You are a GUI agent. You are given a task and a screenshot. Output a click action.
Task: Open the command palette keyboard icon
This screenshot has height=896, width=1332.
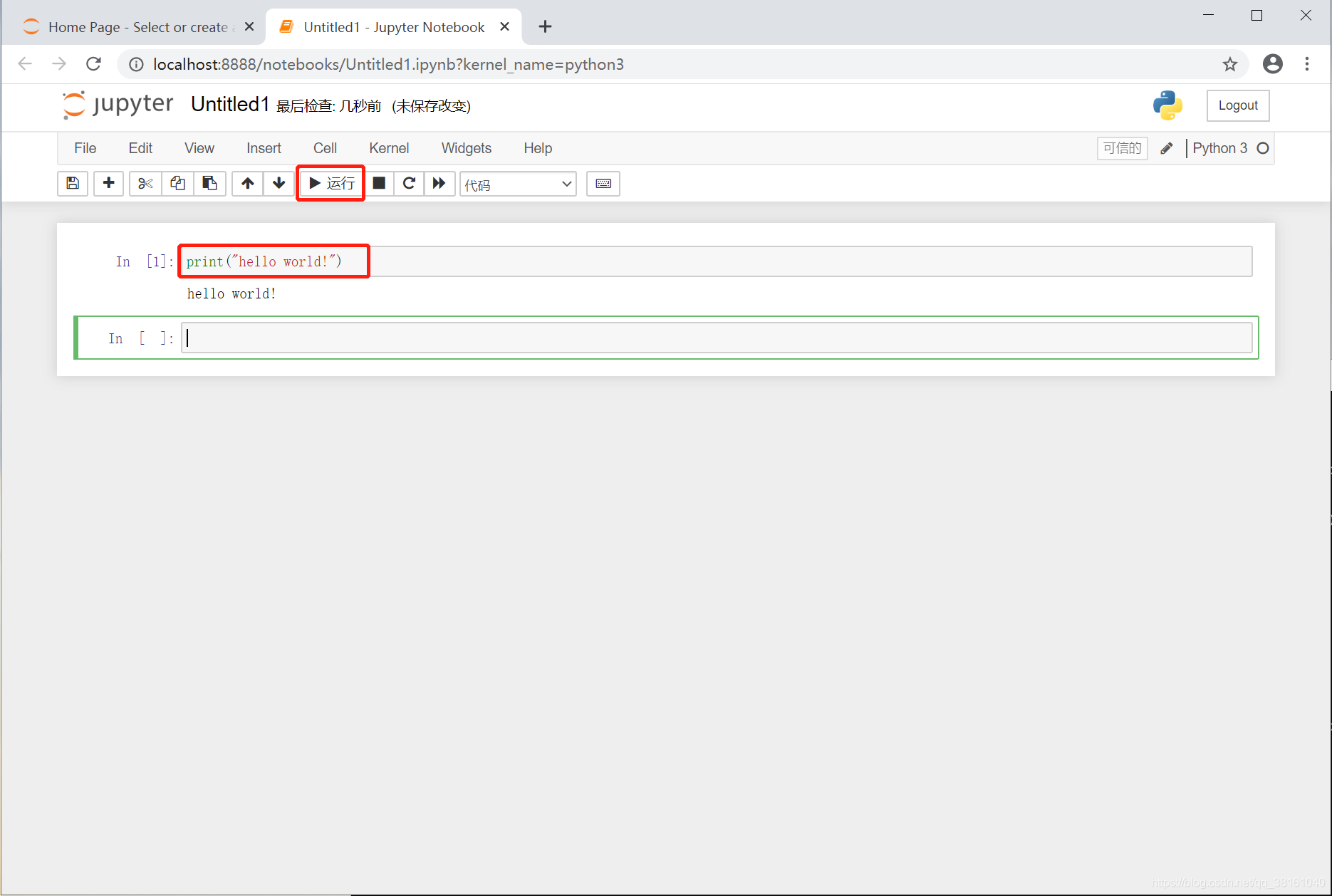pos(603,184)
